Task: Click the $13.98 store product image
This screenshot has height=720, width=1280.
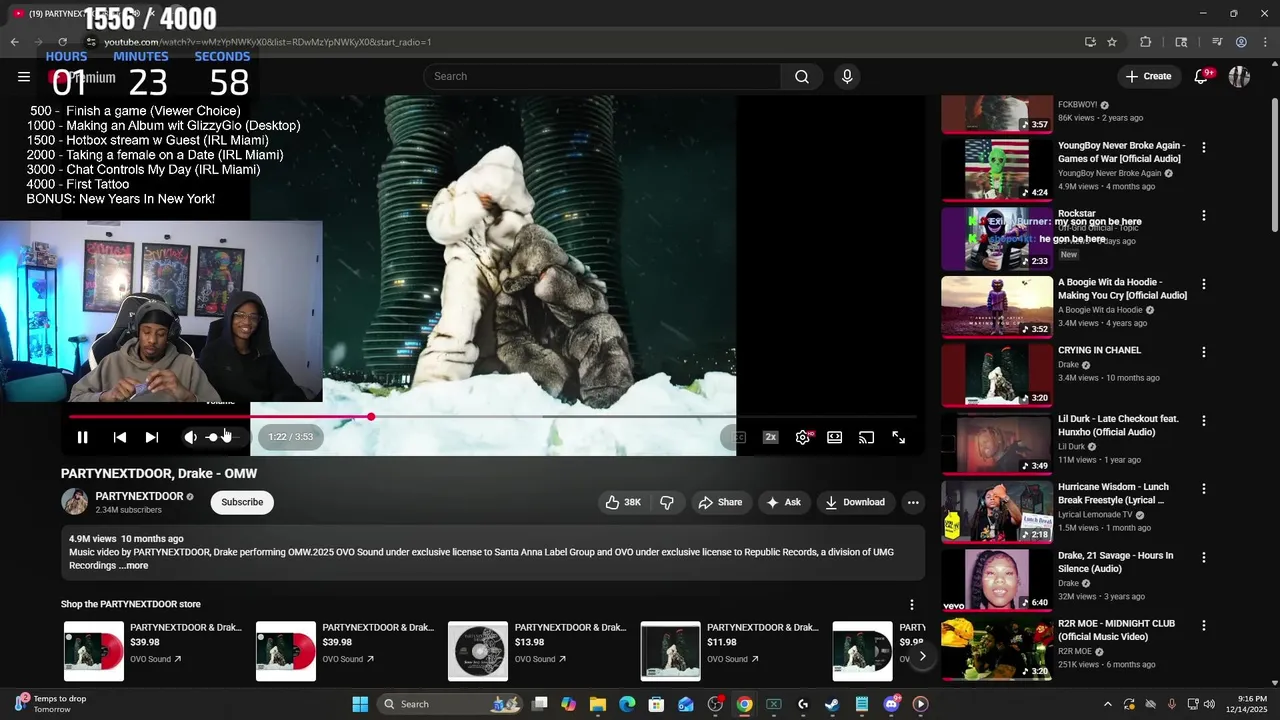Action: point(478,651)
